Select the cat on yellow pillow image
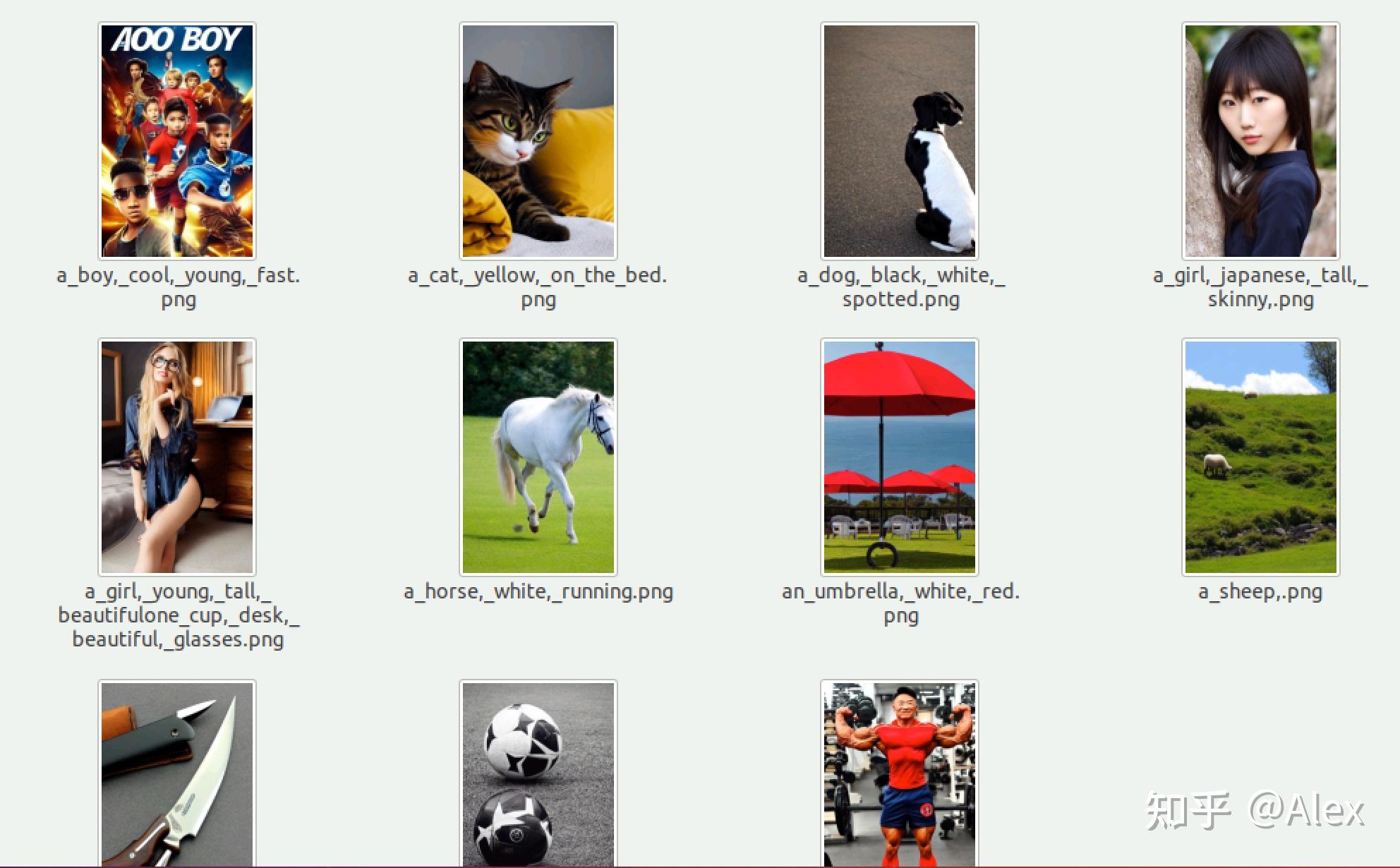 (x=538, y=141)
